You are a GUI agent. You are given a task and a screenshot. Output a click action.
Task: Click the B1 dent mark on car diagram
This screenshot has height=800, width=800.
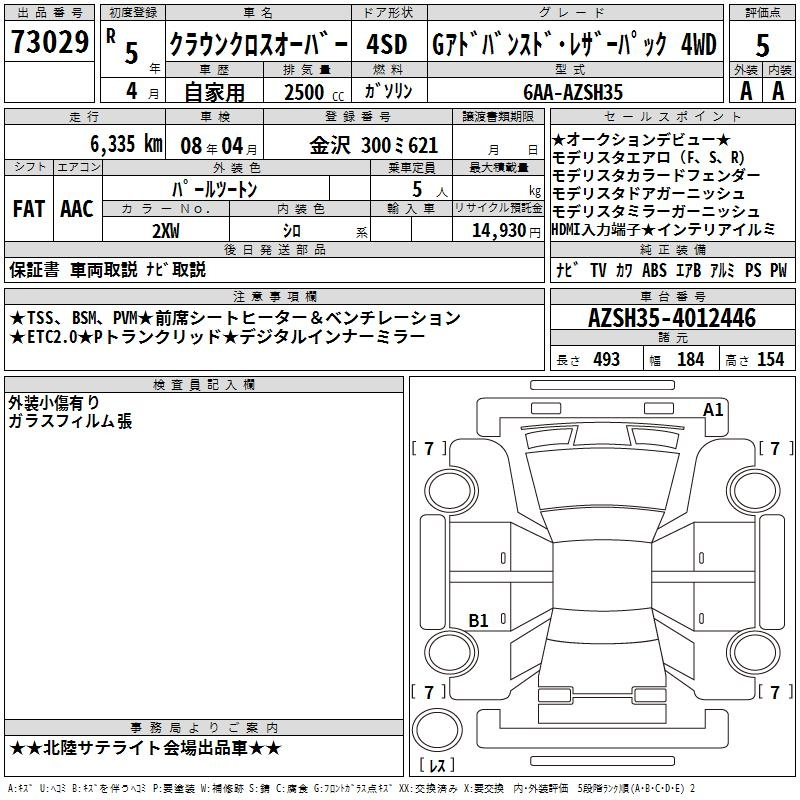tap(479, 621)
